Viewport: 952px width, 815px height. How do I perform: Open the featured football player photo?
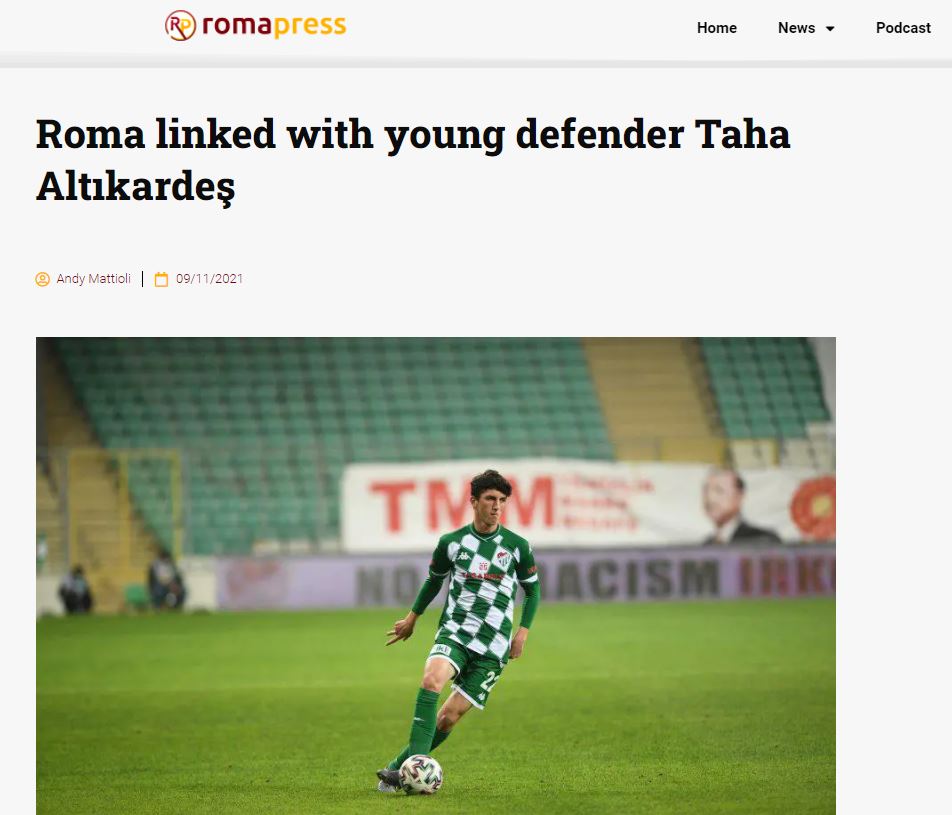point(436,576)
